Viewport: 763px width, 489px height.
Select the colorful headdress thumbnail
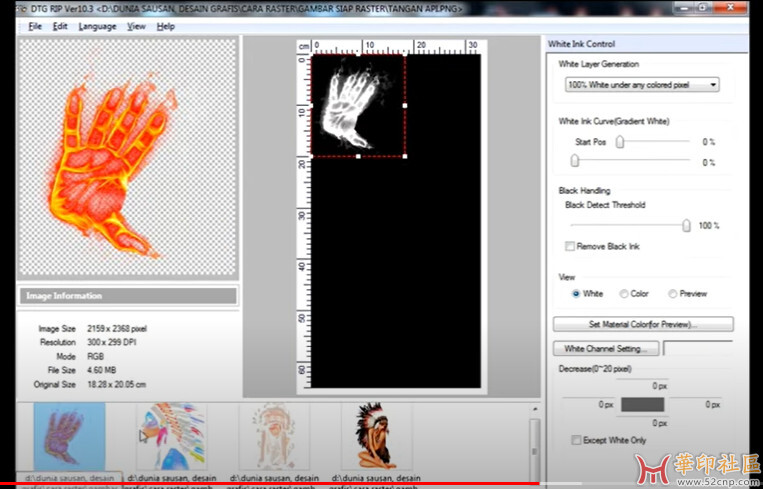(171, 436)
